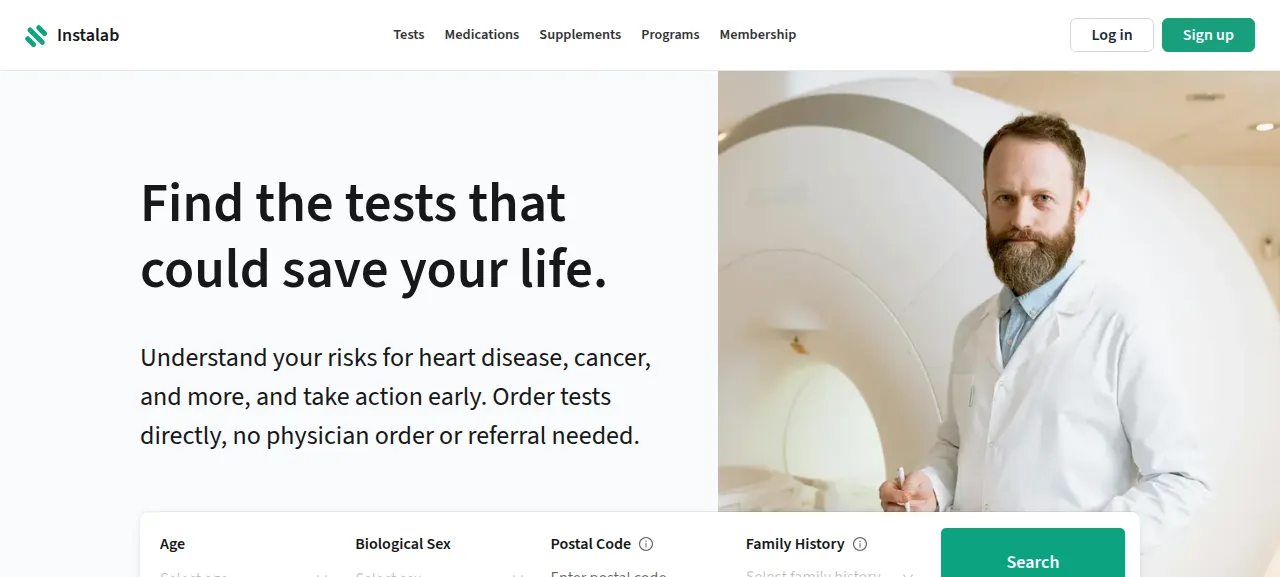Click the green Search button
Screen dimensions: 1280x577
pos(1033,553)
